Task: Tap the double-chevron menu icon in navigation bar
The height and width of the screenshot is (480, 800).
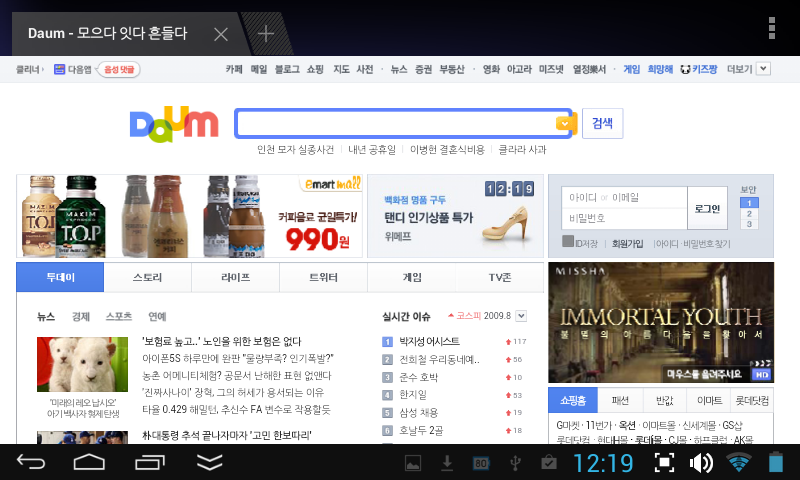Action: (x=210, y=462)
